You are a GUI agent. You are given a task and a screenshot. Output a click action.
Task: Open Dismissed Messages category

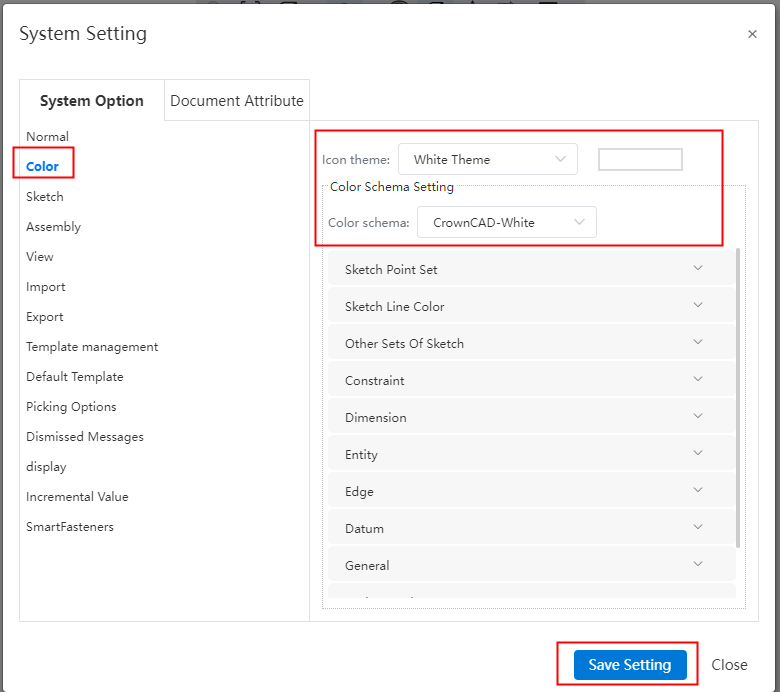click(x=85, y=437)
